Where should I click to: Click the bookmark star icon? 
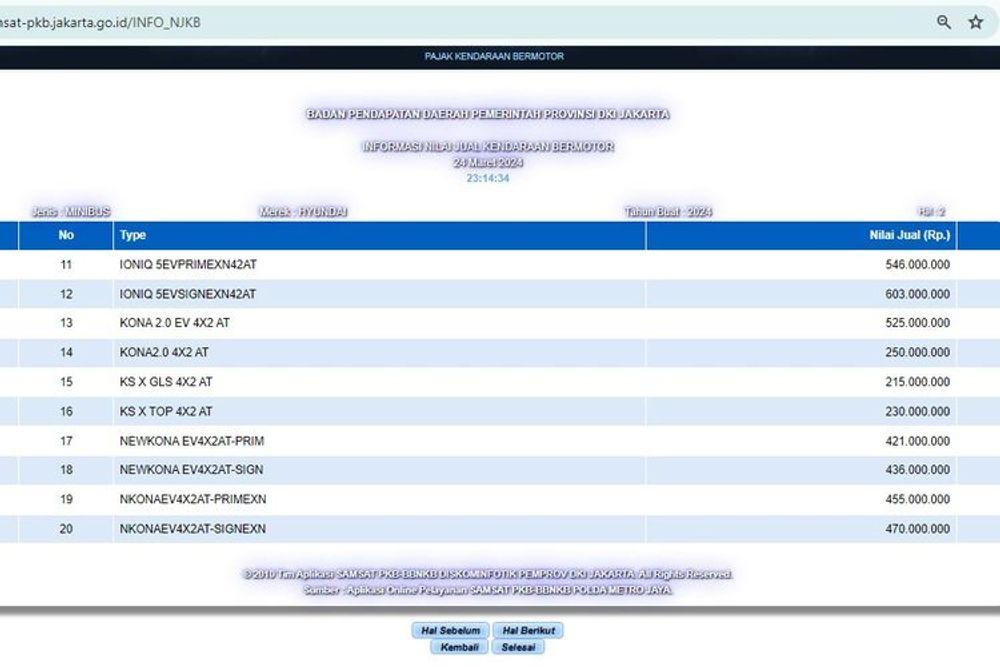pos(975,22)
